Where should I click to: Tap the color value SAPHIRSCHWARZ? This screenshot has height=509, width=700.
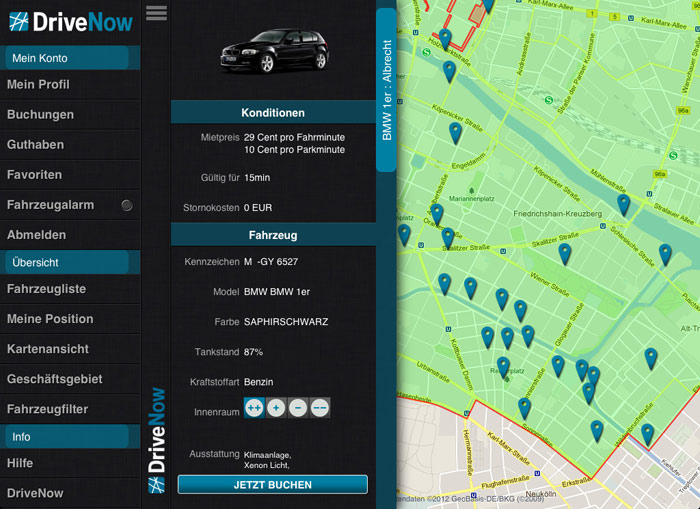click(286, 322)
